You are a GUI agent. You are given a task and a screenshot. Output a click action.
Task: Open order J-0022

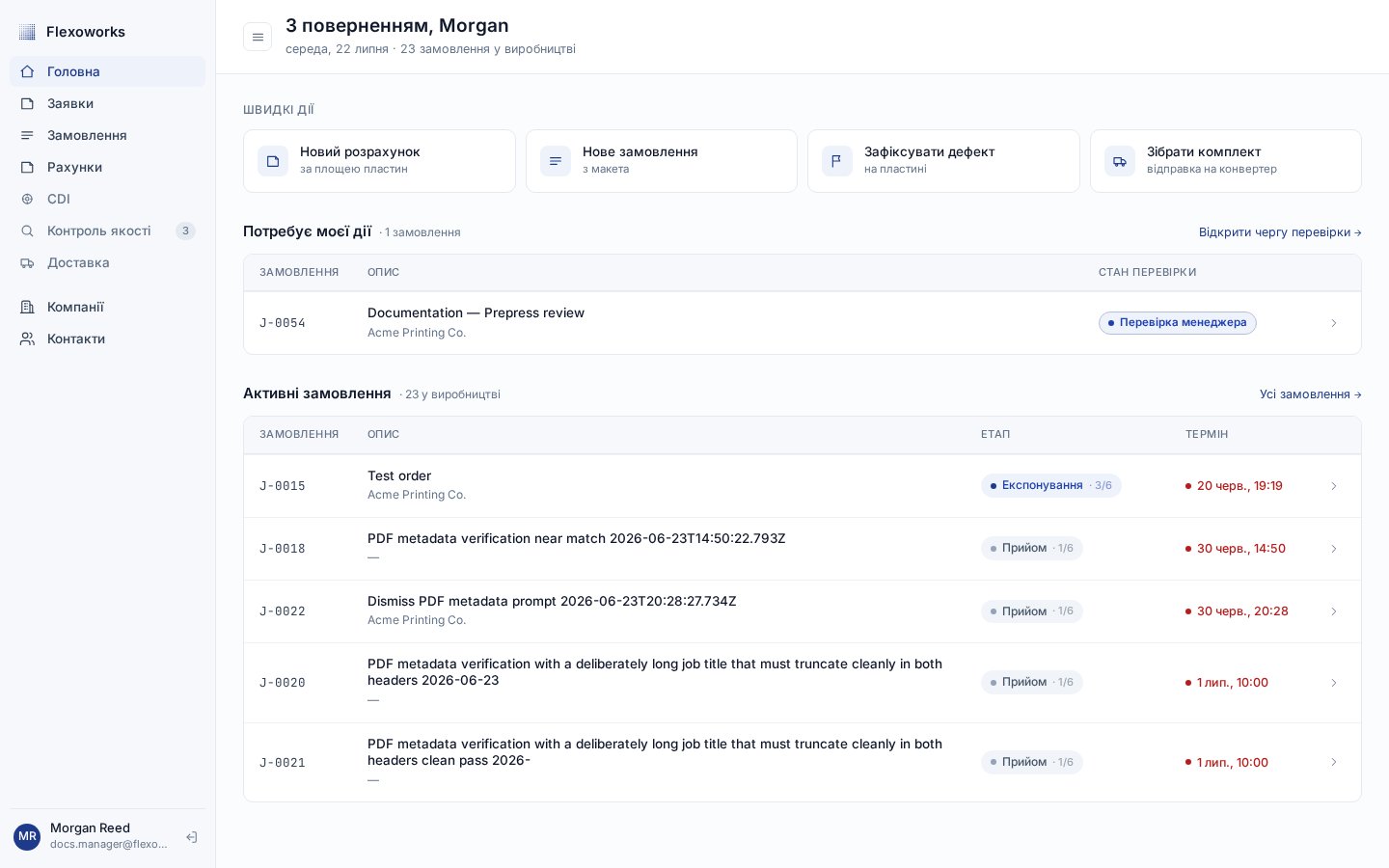pyautogui.click(x=283, y=611)
